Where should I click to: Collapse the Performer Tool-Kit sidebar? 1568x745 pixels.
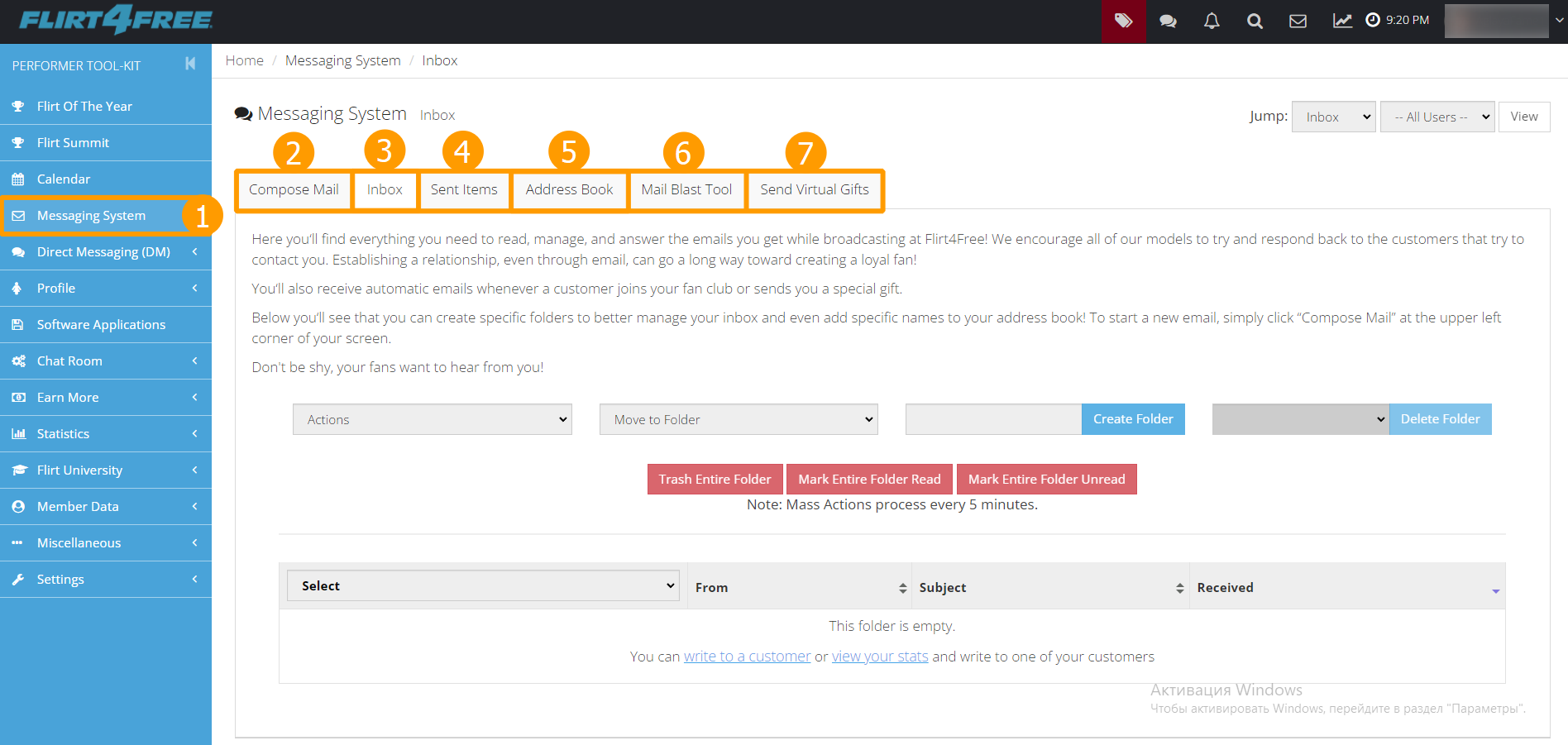click(x=190, y=64)
